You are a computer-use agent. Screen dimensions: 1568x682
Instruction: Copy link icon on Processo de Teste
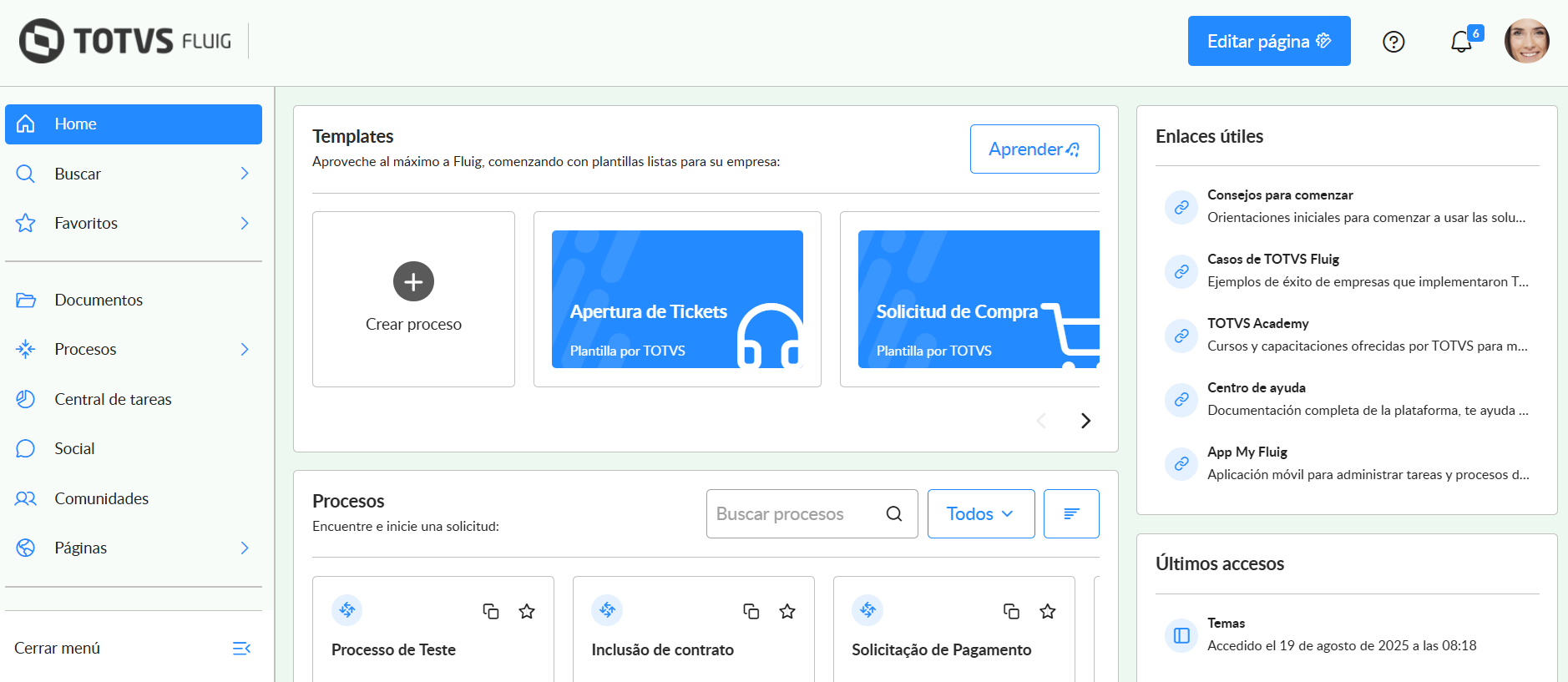[491, 611]
